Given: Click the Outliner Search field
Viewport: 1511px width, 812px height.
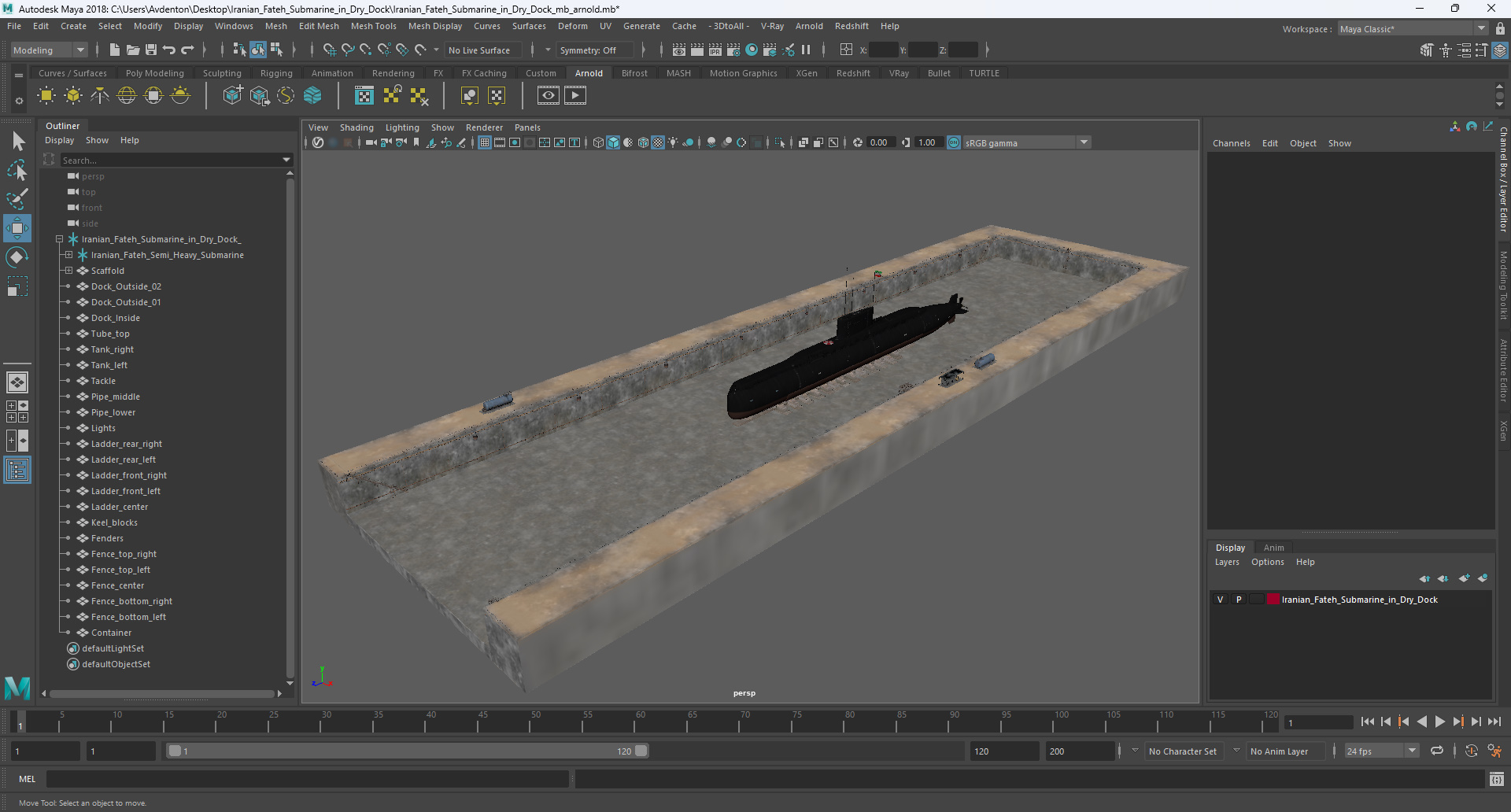Looking at the screenshot, I should [170, 160].
